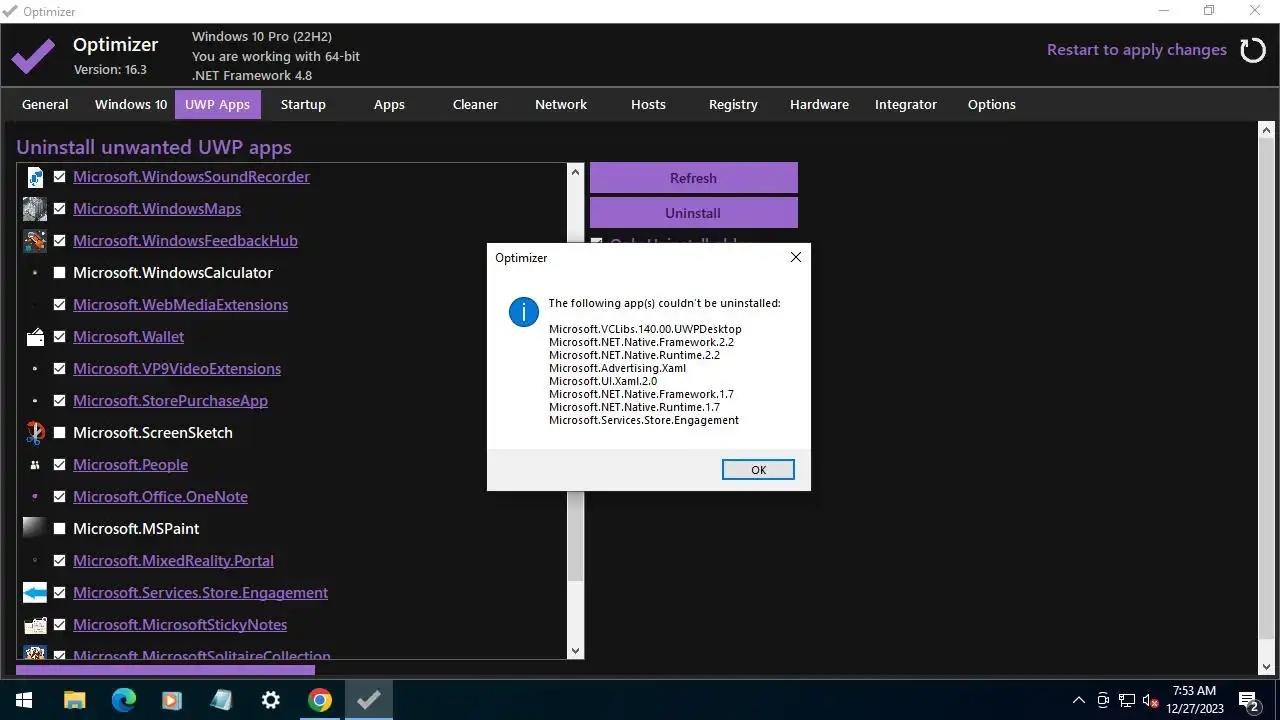Open the Windows Start menu

pyautogui.click(x=22, y=700)
